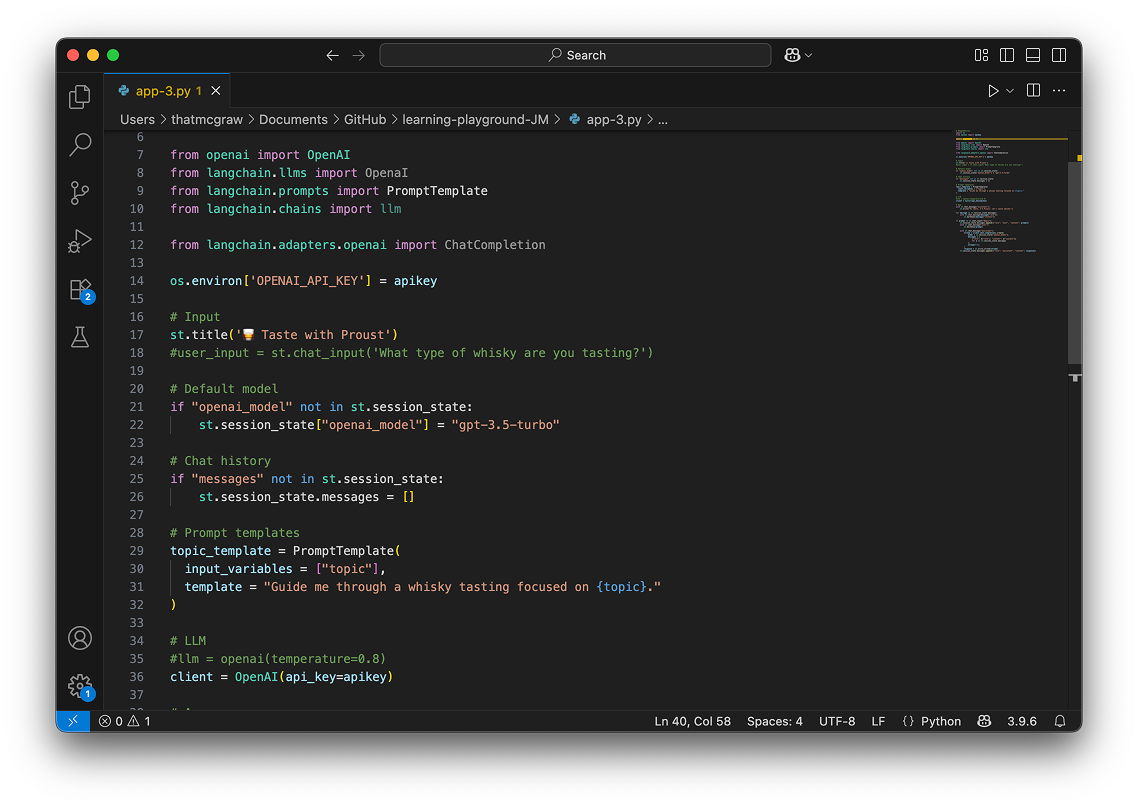1138x806 pixels.
Task: Open the Search view in activity bar
Action: tap(80, 145)
